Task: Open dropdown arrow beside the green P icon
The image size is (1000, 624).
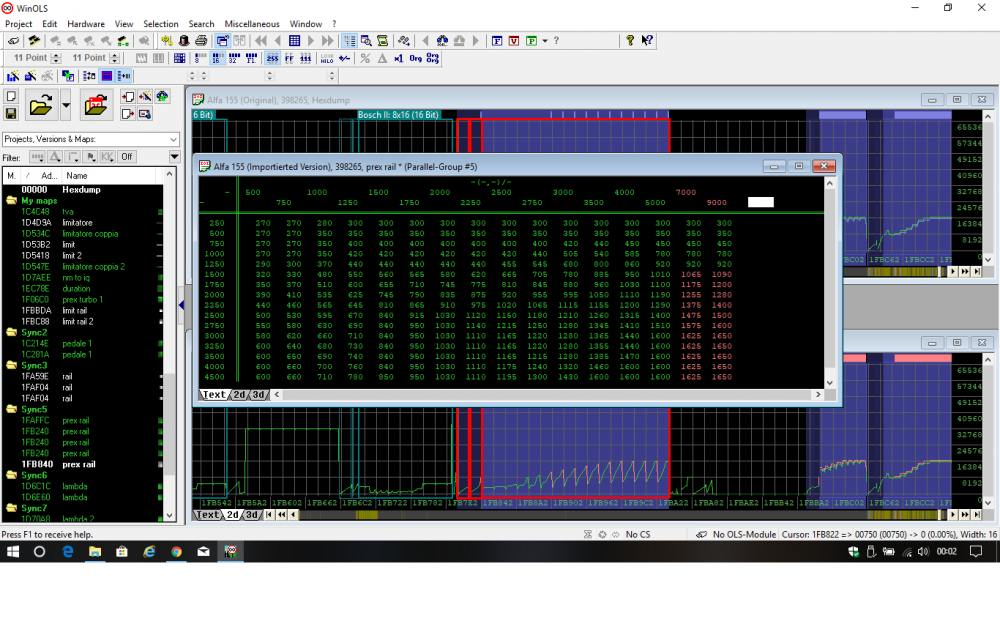Action: click(x=545, y=41)
